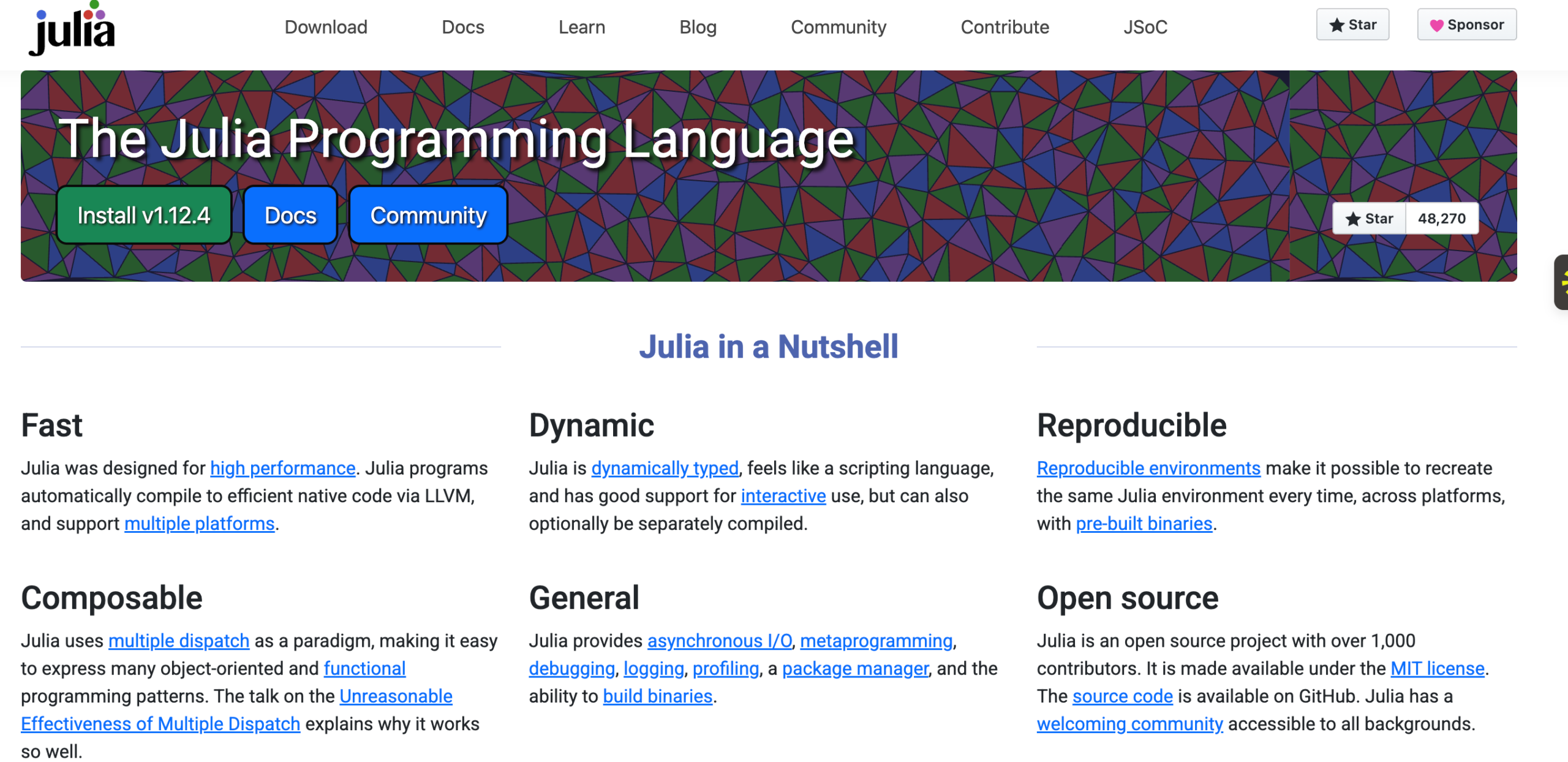Open the build binaries link
This screenshot has height=762, width=1568.
click(658, 696)
